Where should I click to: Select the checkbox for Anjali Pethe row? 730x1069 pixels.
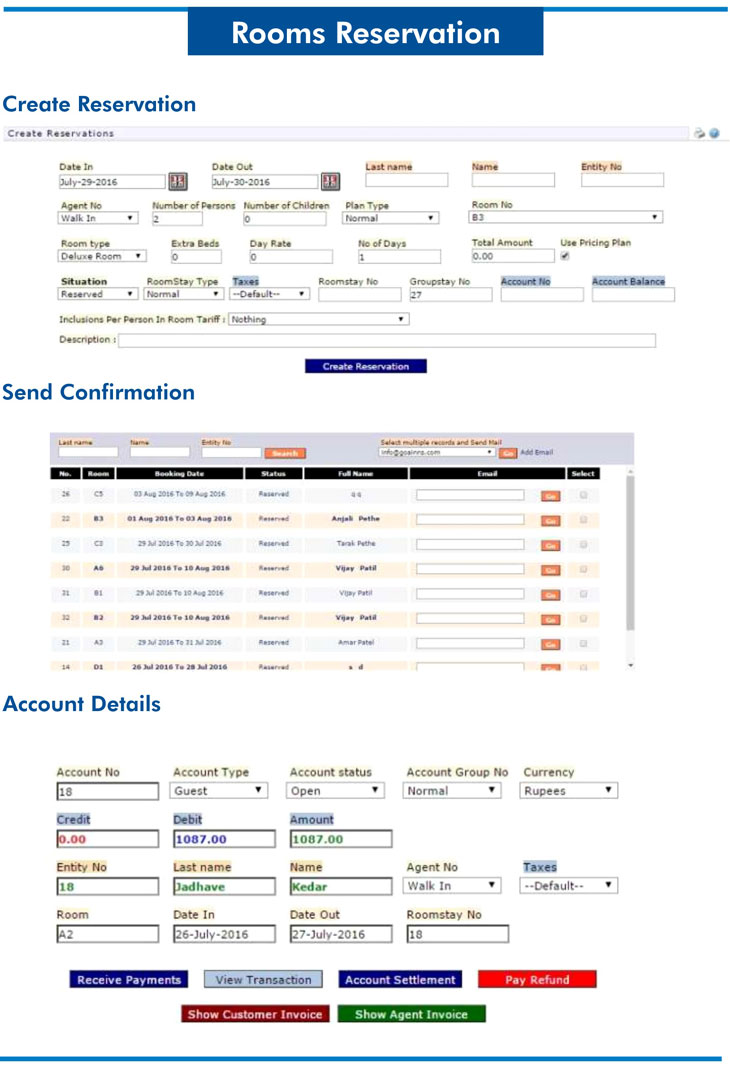point(583,520)
